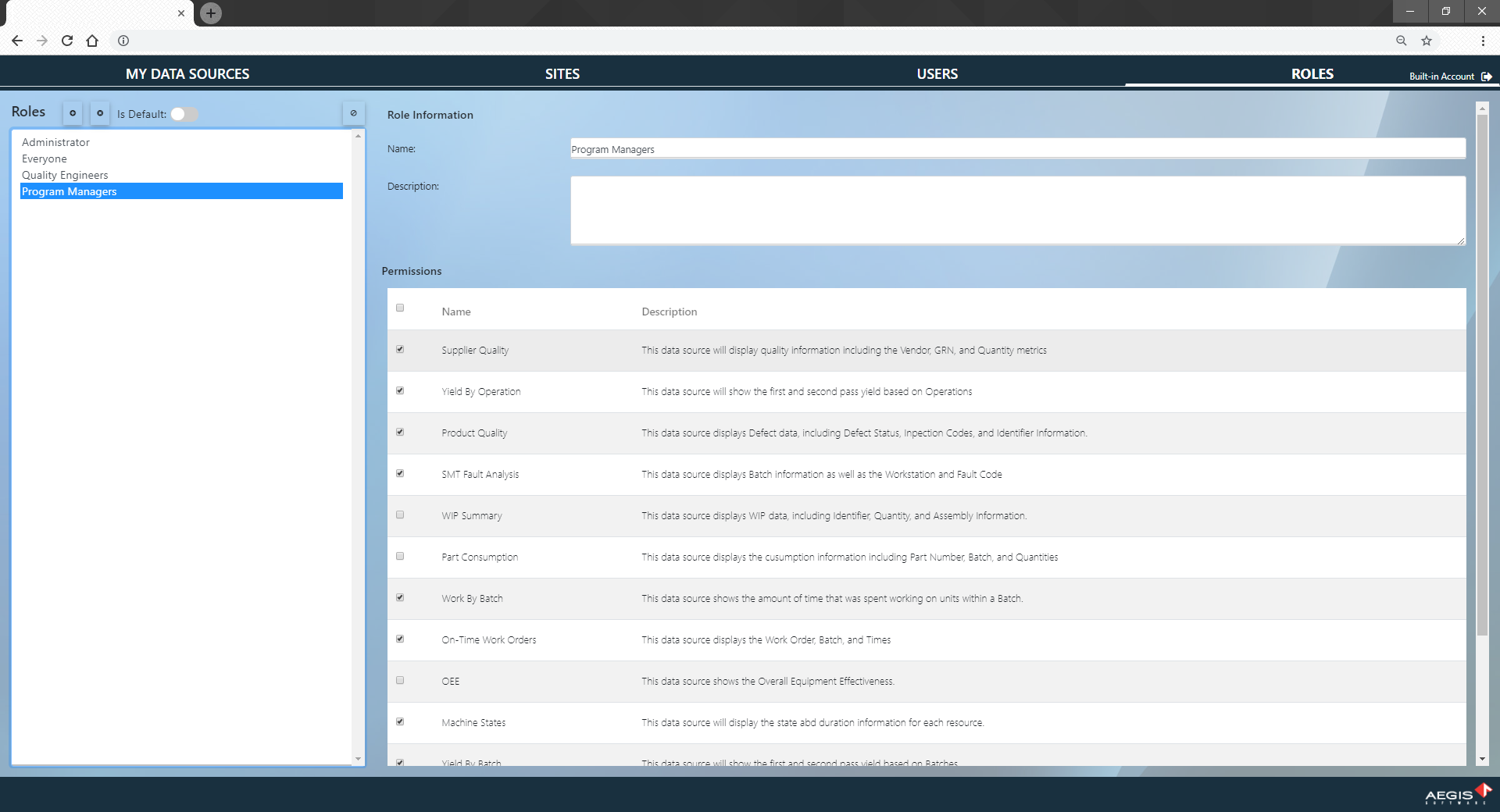Click the Built-in Account link
This screenshot has height=812, width=1500.
click(x=1441, y=76)
